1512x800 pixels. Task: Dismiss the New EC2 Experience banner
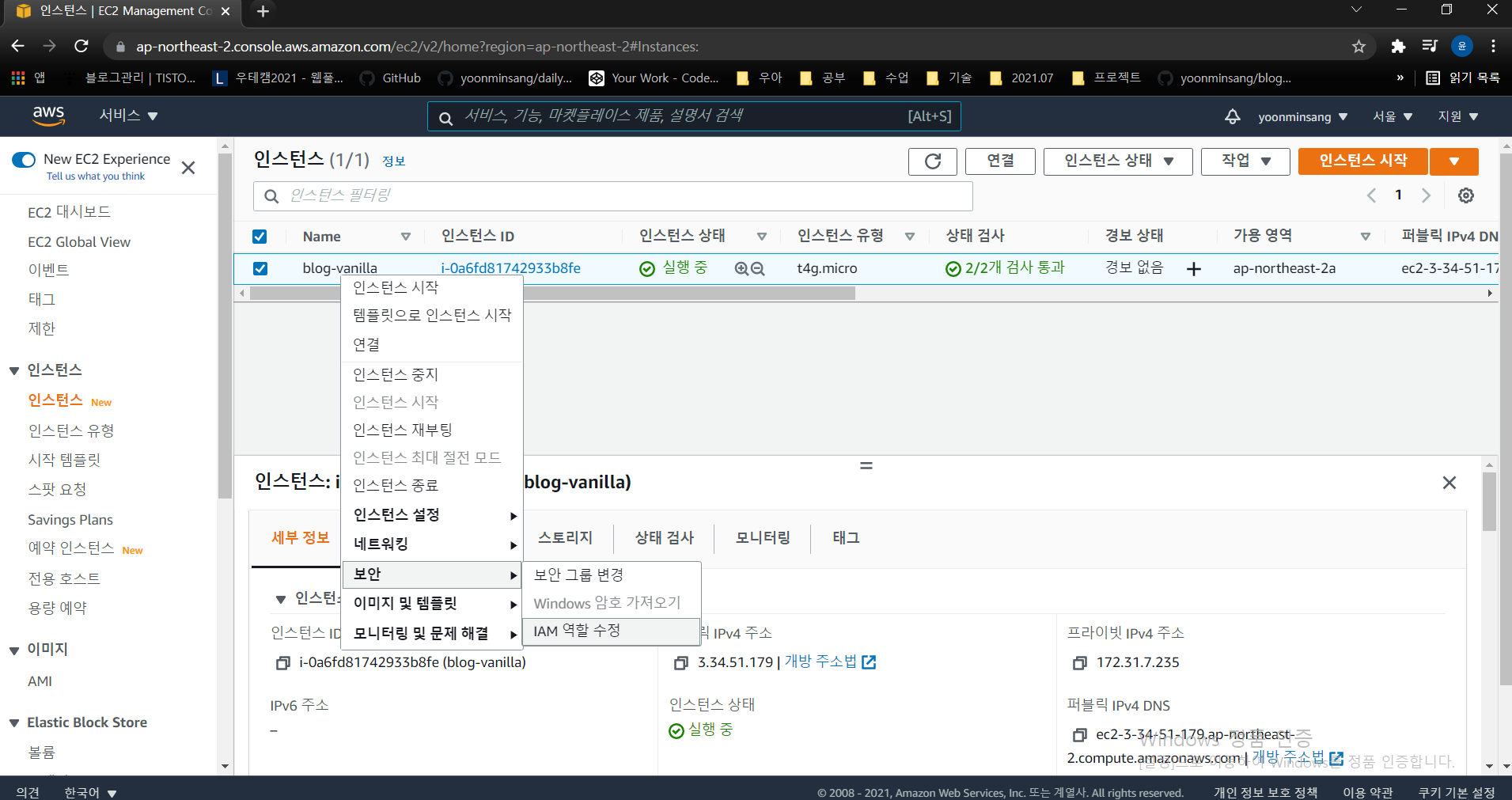[x=188, y=168]
